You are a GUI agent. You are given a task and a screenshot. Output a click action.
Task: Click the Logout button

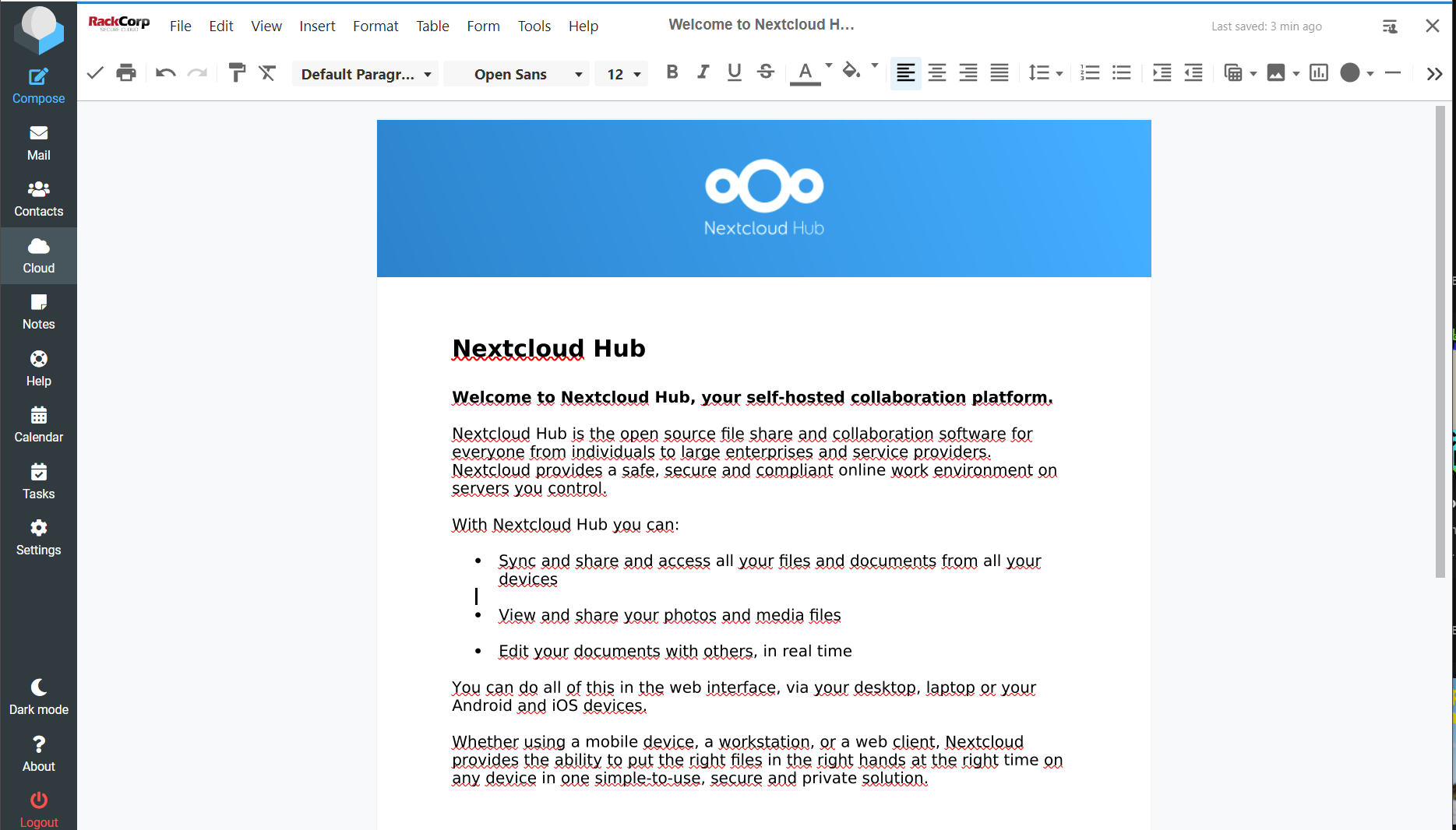(38, 811)
